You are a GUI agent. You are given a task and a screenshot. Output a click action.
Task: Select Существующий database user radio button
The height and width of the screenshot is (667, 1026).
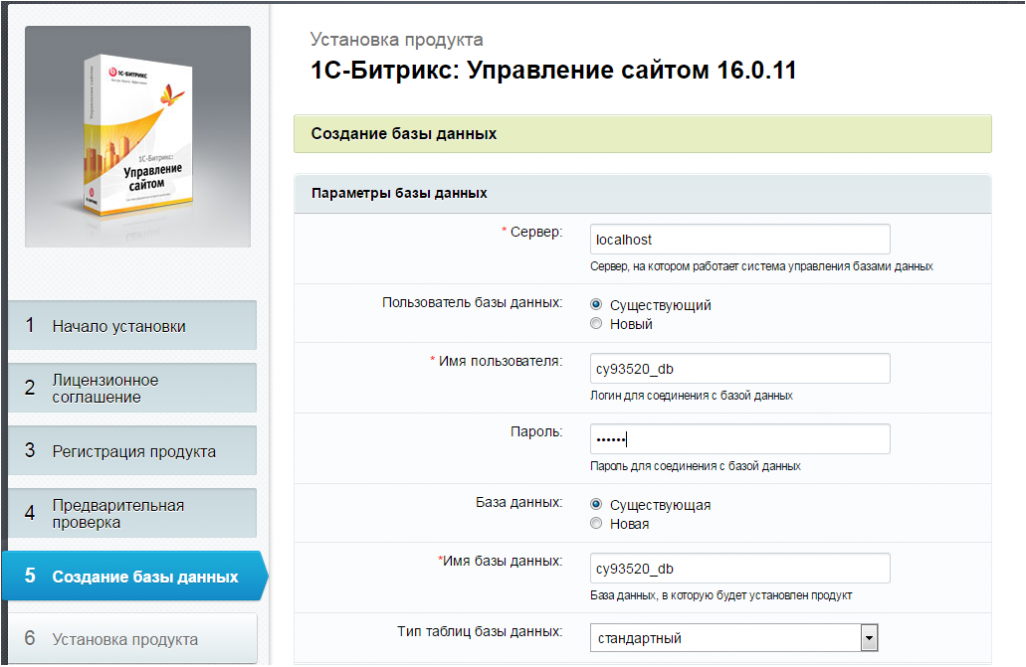click(x=596, y=304)
